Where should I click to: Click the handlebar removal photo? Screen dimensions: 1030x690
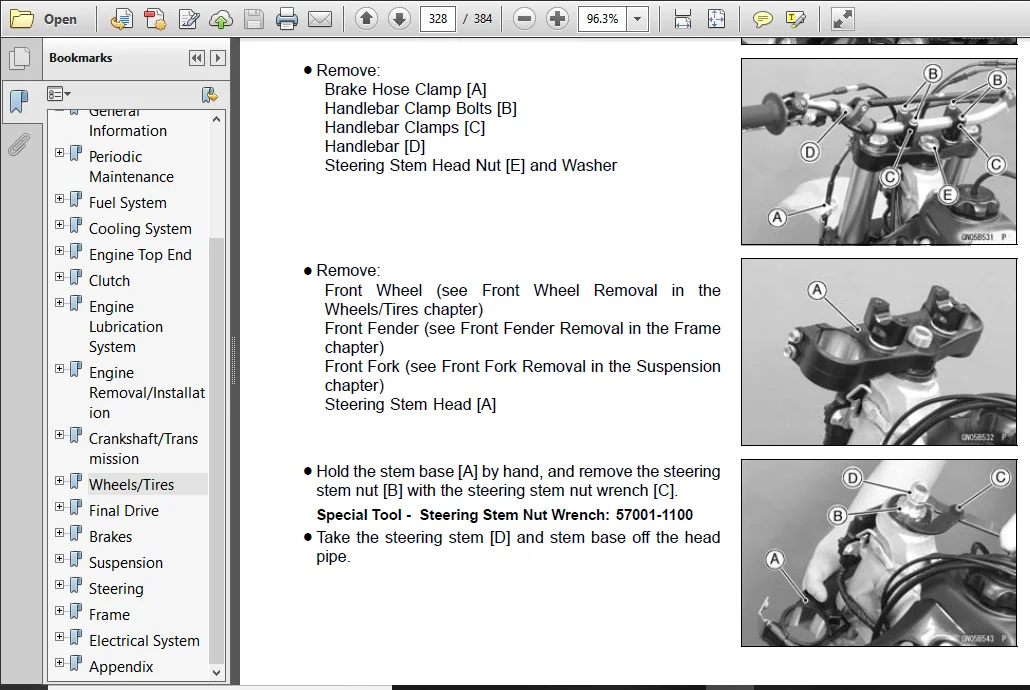pyautogui.click(x=879, y=152)
